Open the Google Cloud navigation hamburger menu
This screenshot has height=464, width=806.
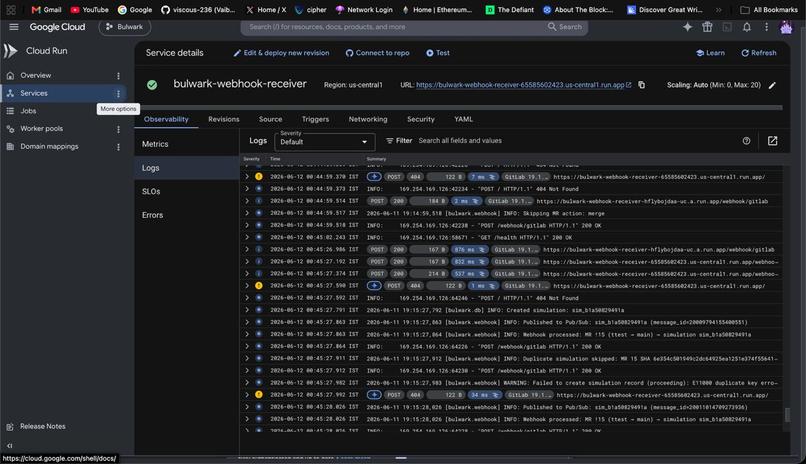click(14, 27)
